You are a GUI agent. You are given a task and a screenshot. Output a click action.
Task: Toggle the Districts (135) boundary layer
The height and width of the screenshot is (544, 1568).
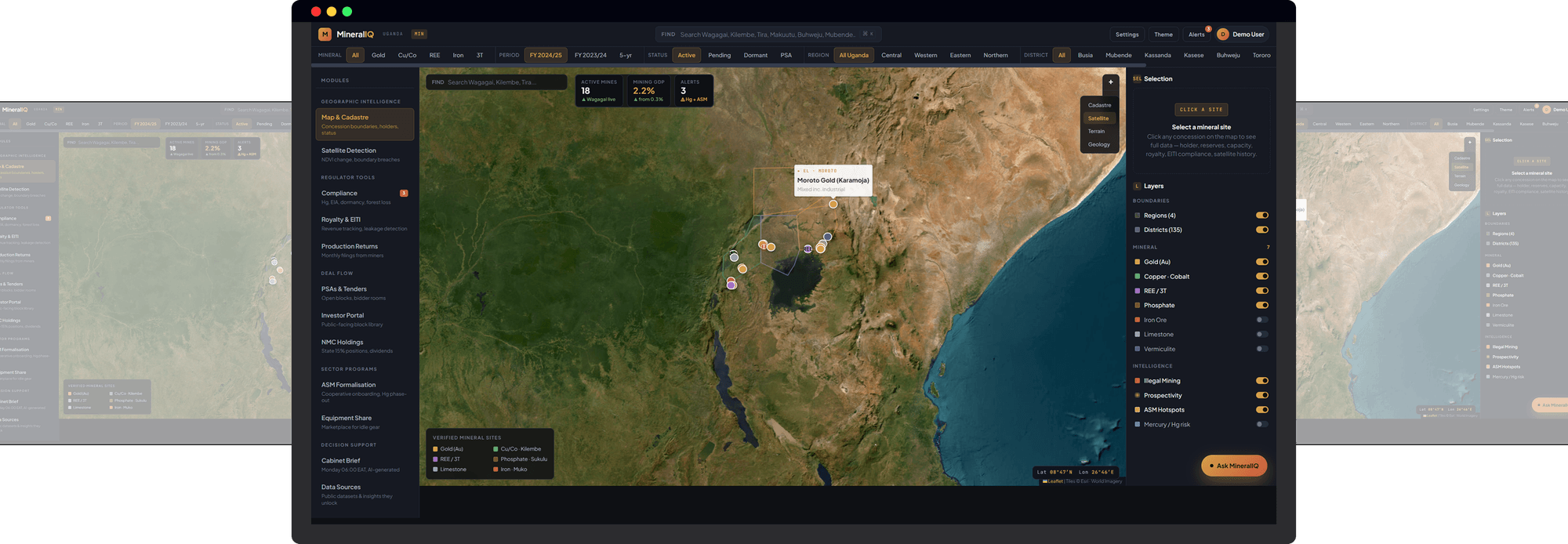point(1261,230)
